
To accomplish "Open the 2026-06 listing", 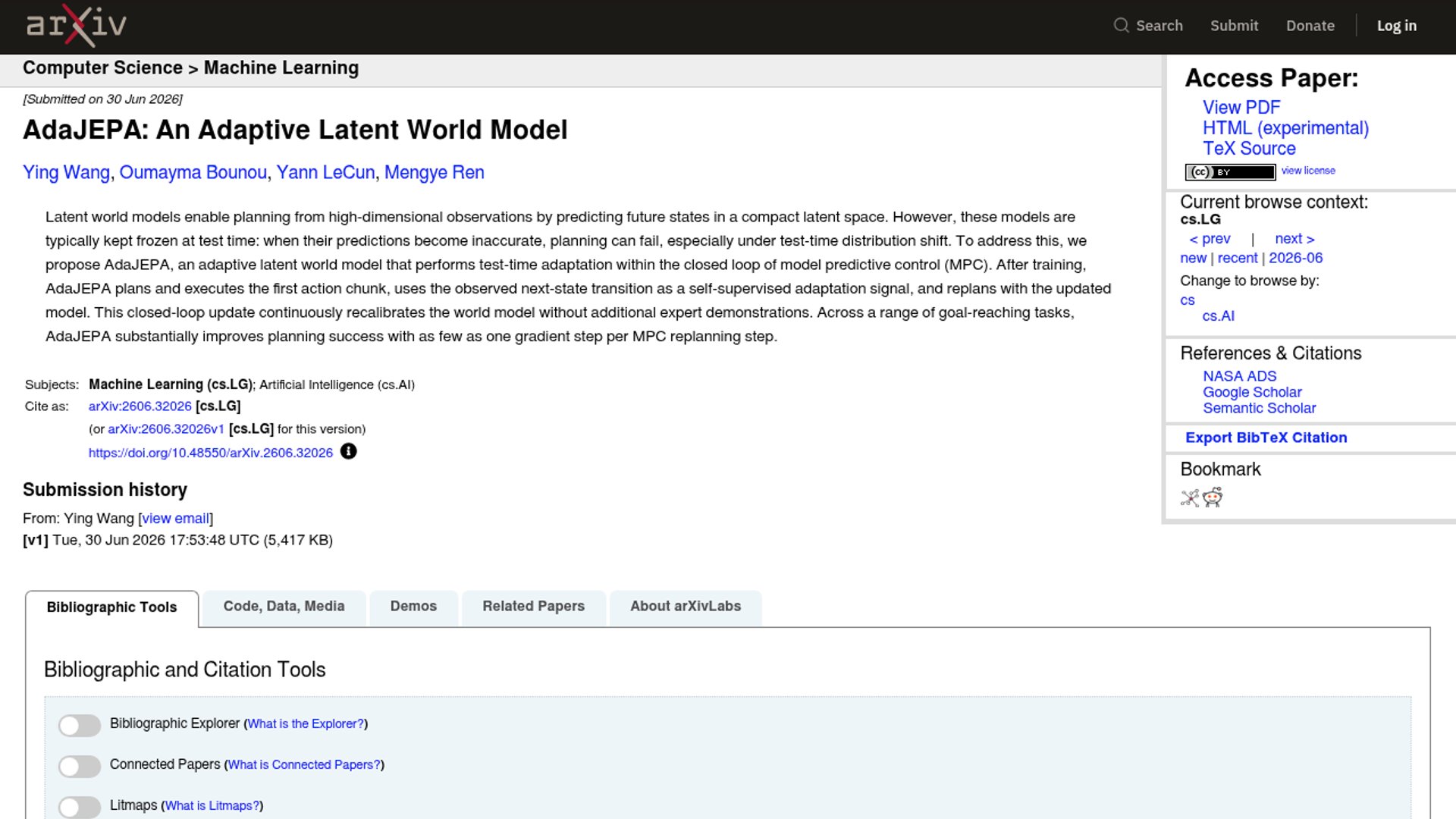I will [1295, 258].
